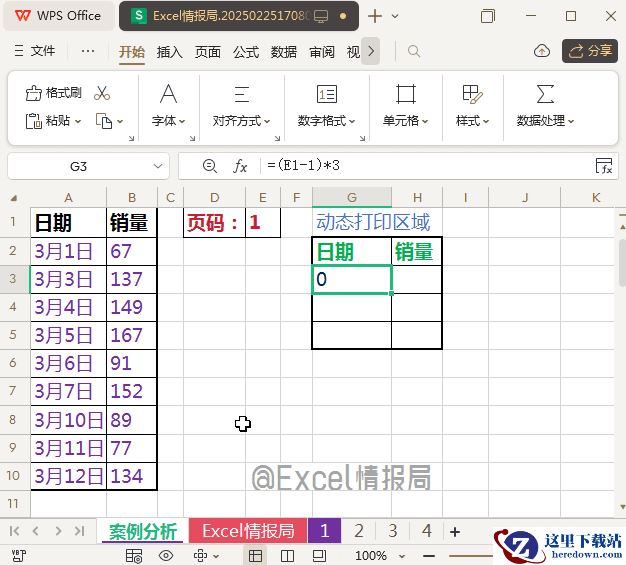Click the Excel情报局 document title tab
The width and height of the screenshot is (626, 565).
[x=239, y=16]
